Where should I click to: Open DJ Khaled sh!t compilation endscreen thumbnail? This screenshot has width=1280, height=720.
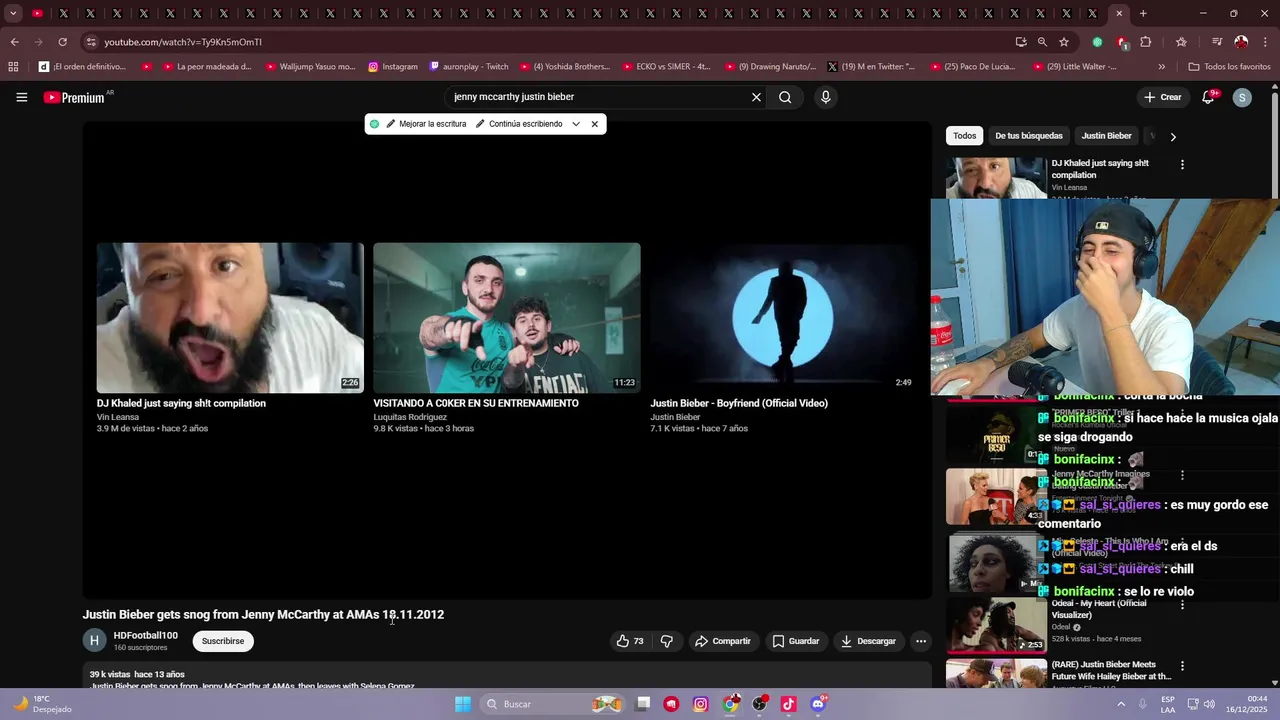[x=230, y=317]
